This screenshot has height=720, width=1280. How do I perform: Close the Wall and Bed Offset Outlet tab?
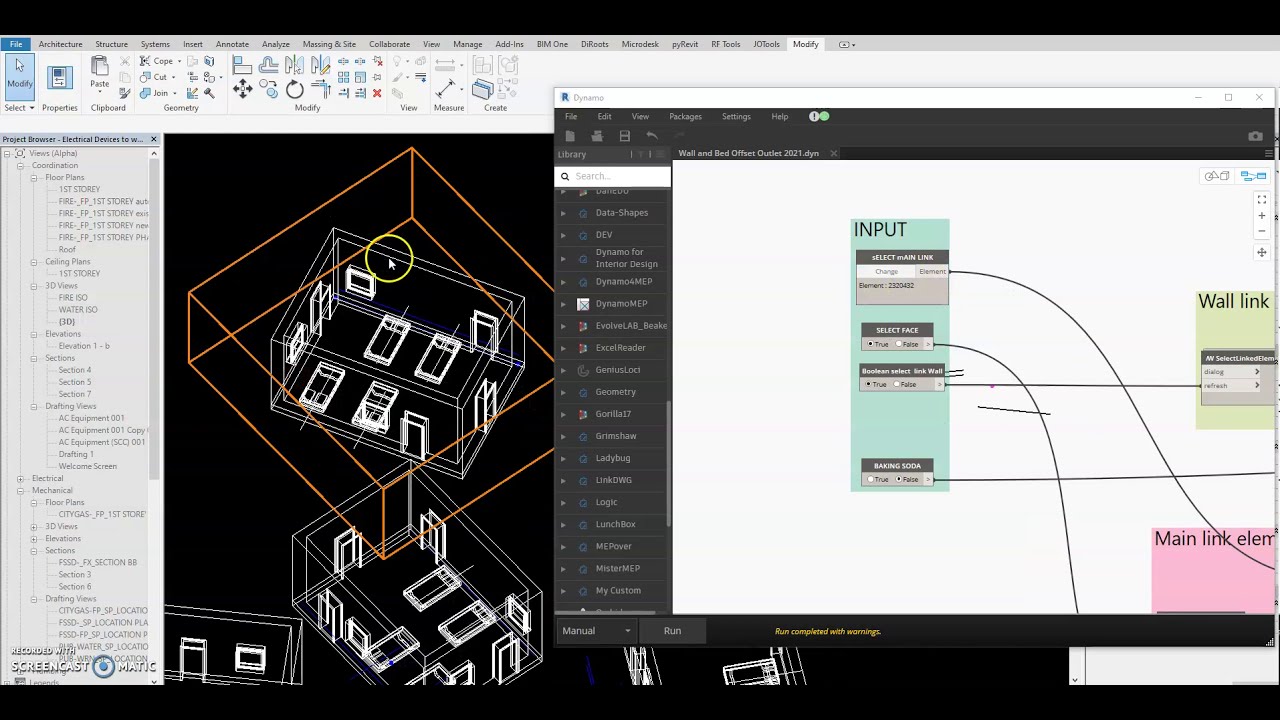[x=833, y=153]
